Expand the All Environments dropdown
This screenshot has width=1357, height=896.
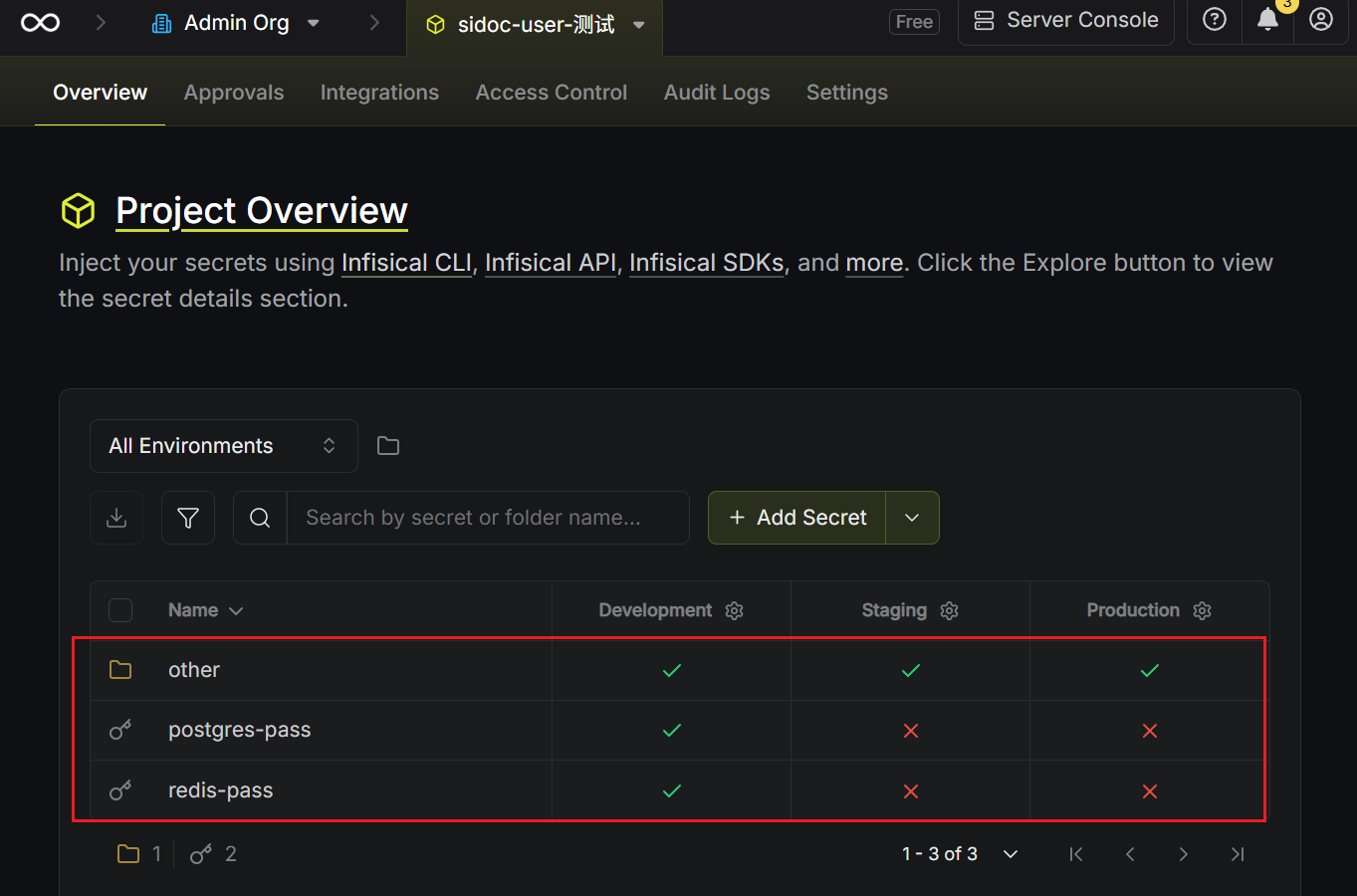[x=223, y=446]
